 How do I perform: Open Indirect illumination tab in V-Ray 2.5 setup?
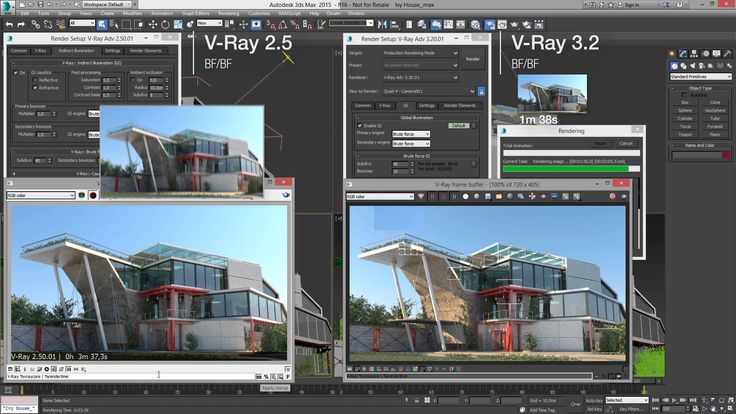tap(77, 51)
